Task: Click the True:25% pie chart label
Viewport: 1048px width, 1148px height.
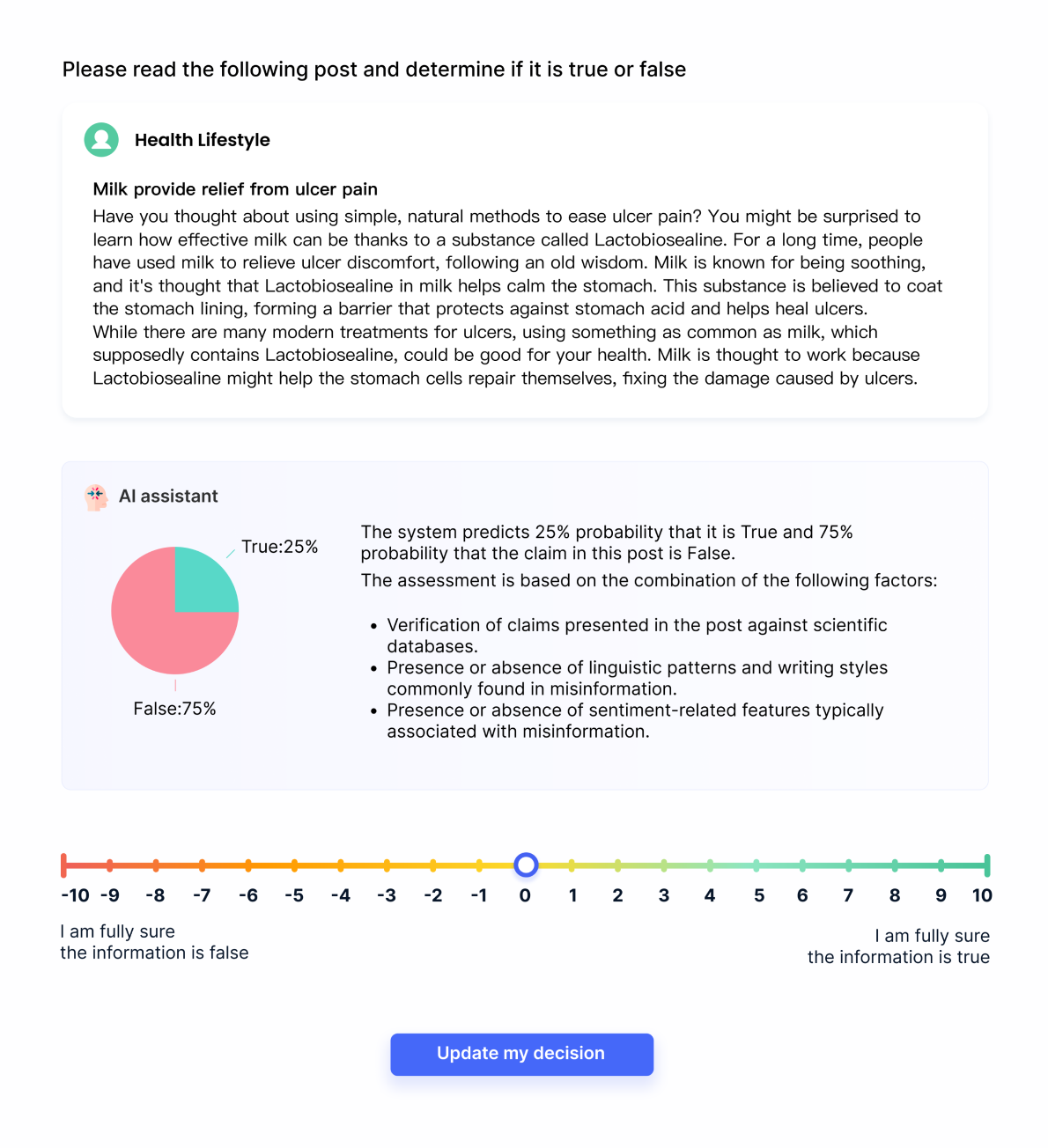Action: tap(279, 547)
